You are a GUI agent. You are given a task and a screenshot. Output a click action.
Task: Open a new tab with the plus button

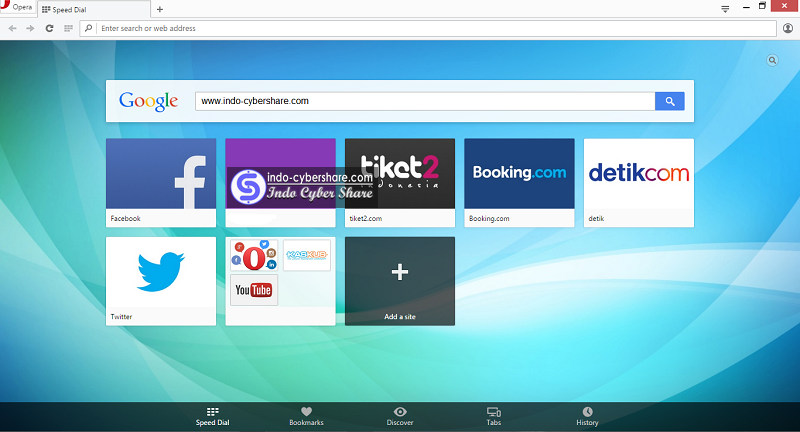pyautogui.click(x=160, y=9)
